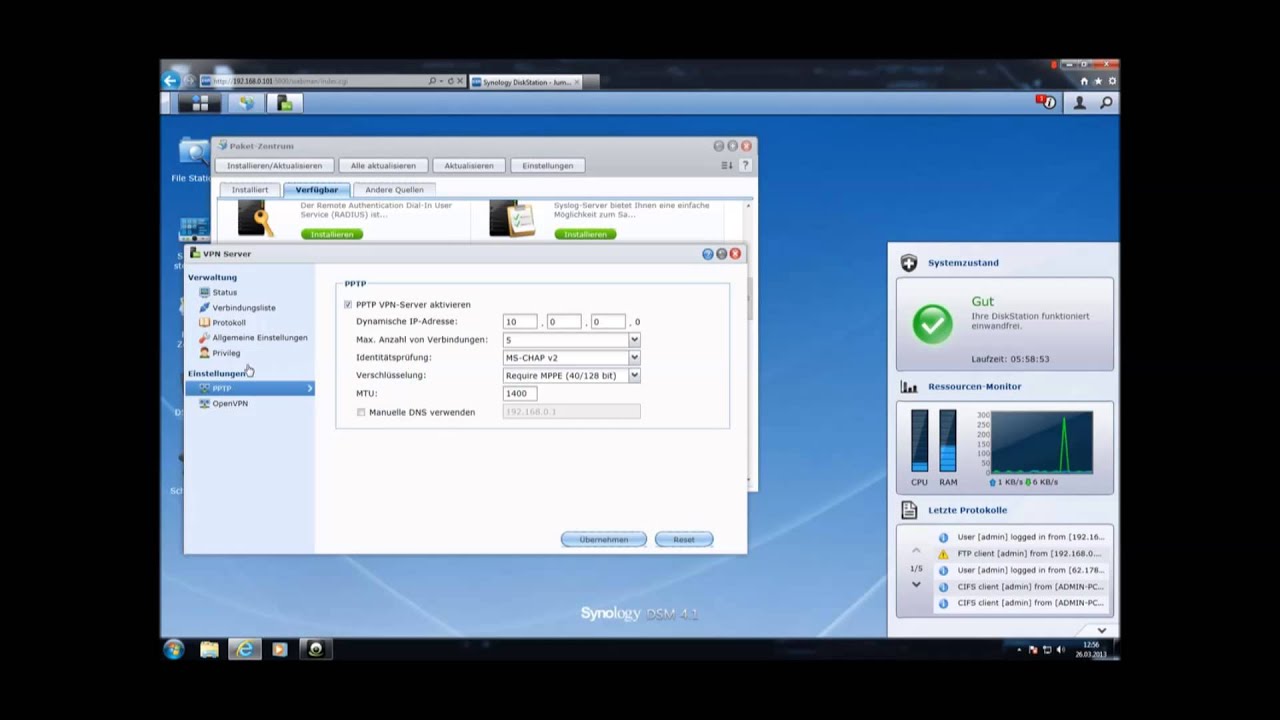Click the Aktualisieren button in Paket-Zentrum
1280x720 pixels.
469,165
